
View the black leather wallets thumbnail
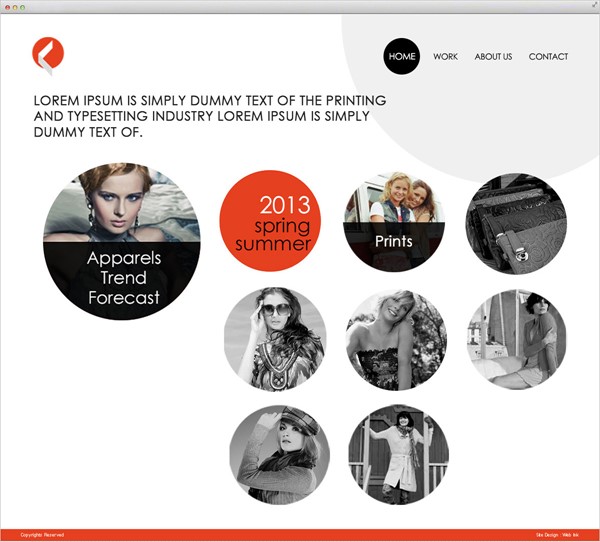pyautogui.click(x=516, y=224)
